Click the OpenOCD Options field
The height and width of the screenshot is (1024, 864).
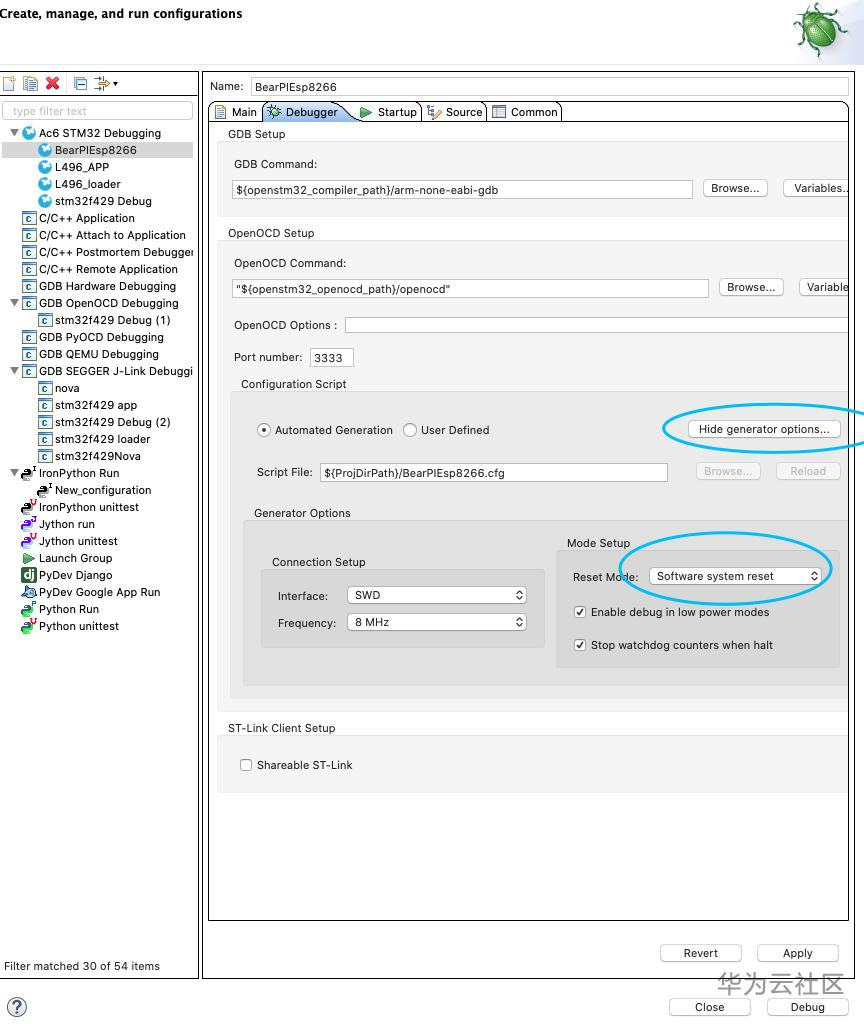(596, 325)
